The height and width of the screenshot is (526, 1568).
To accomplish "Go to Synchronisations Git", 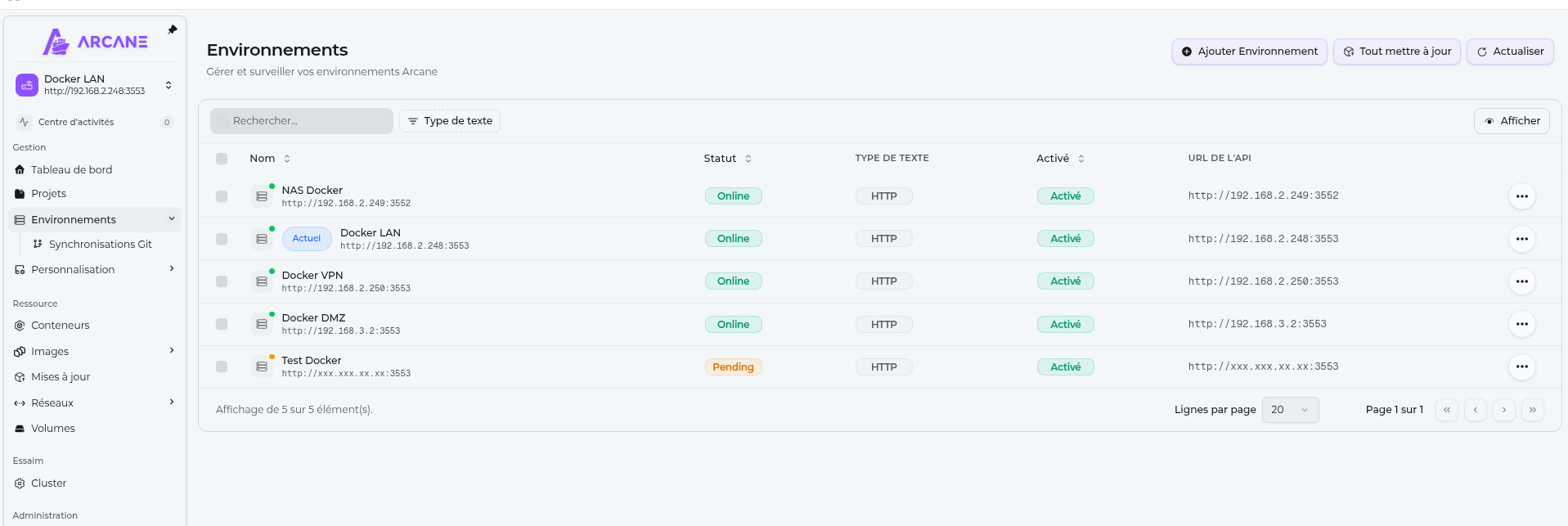I will click(x=100, y=245).
